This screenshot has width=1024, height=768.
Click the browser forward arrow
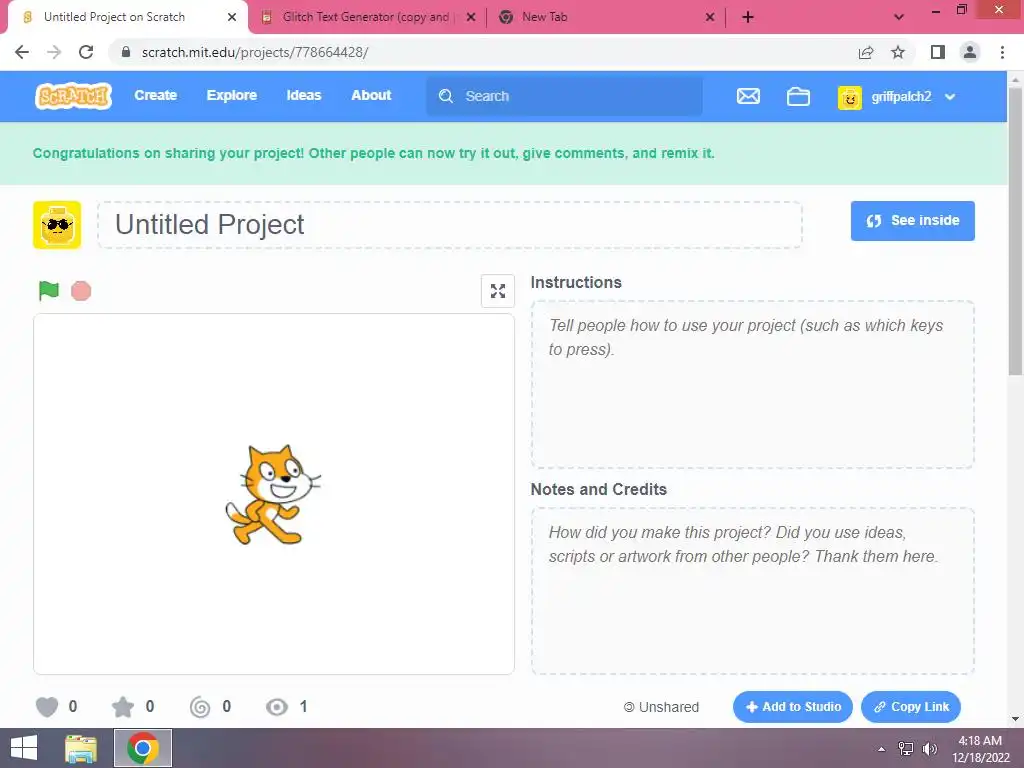point(54,52)
